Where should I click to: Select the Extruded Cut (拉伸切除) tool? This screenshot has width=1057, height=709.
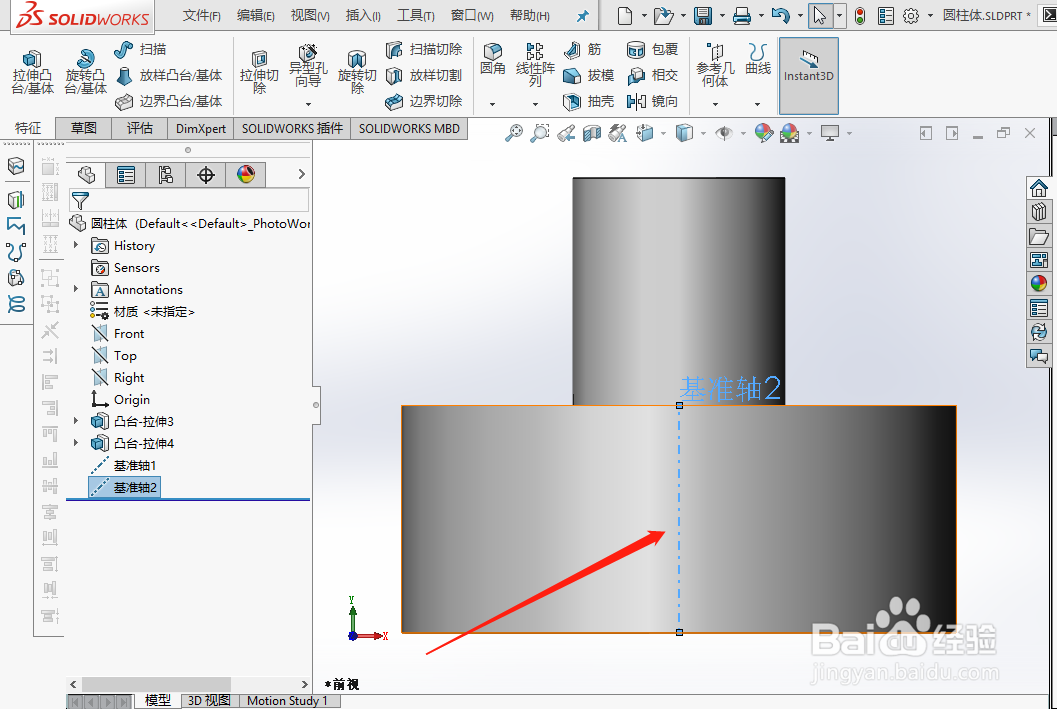259,72
